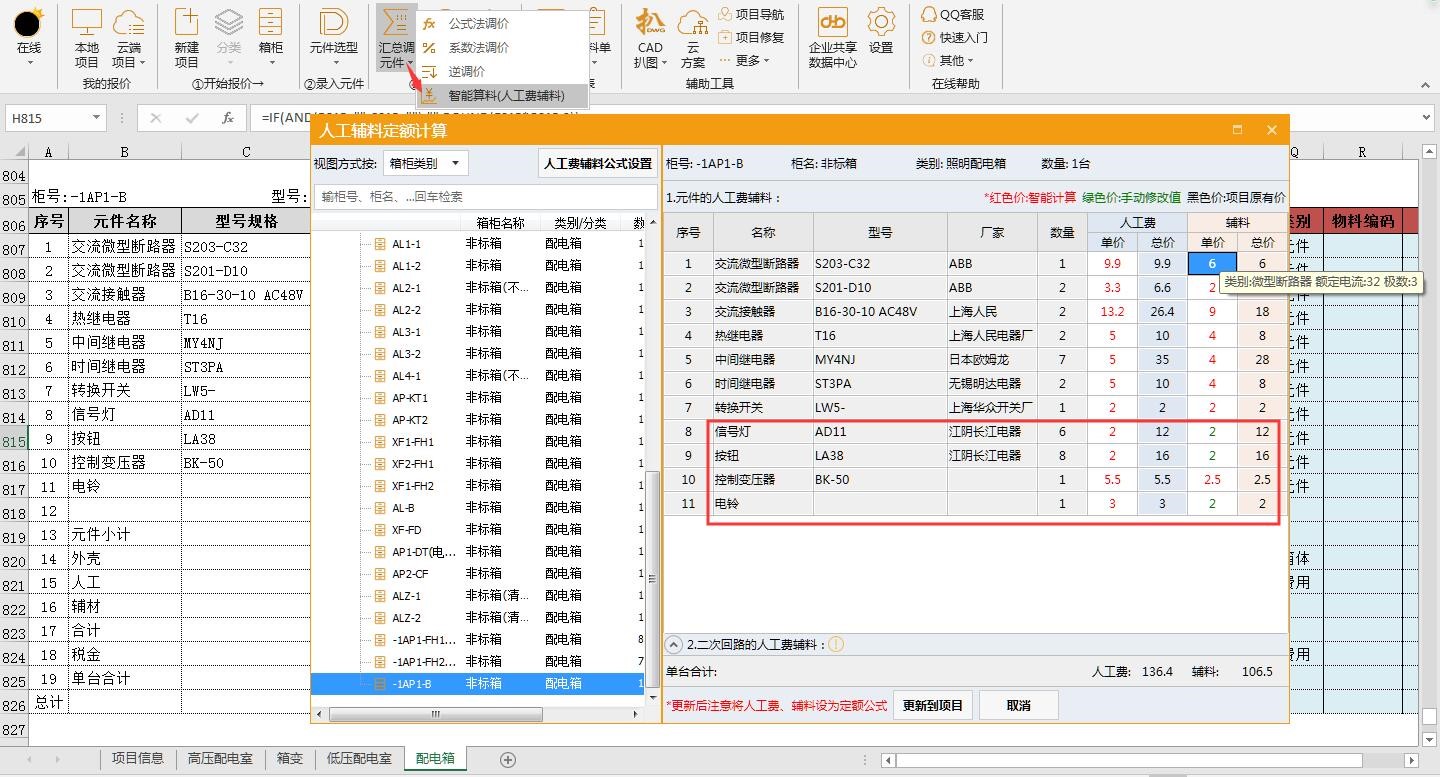This screenshot has height=777, width=1440.
Task: Click 取消 to cancel the dialog
Action: (x=1019, y=705)
